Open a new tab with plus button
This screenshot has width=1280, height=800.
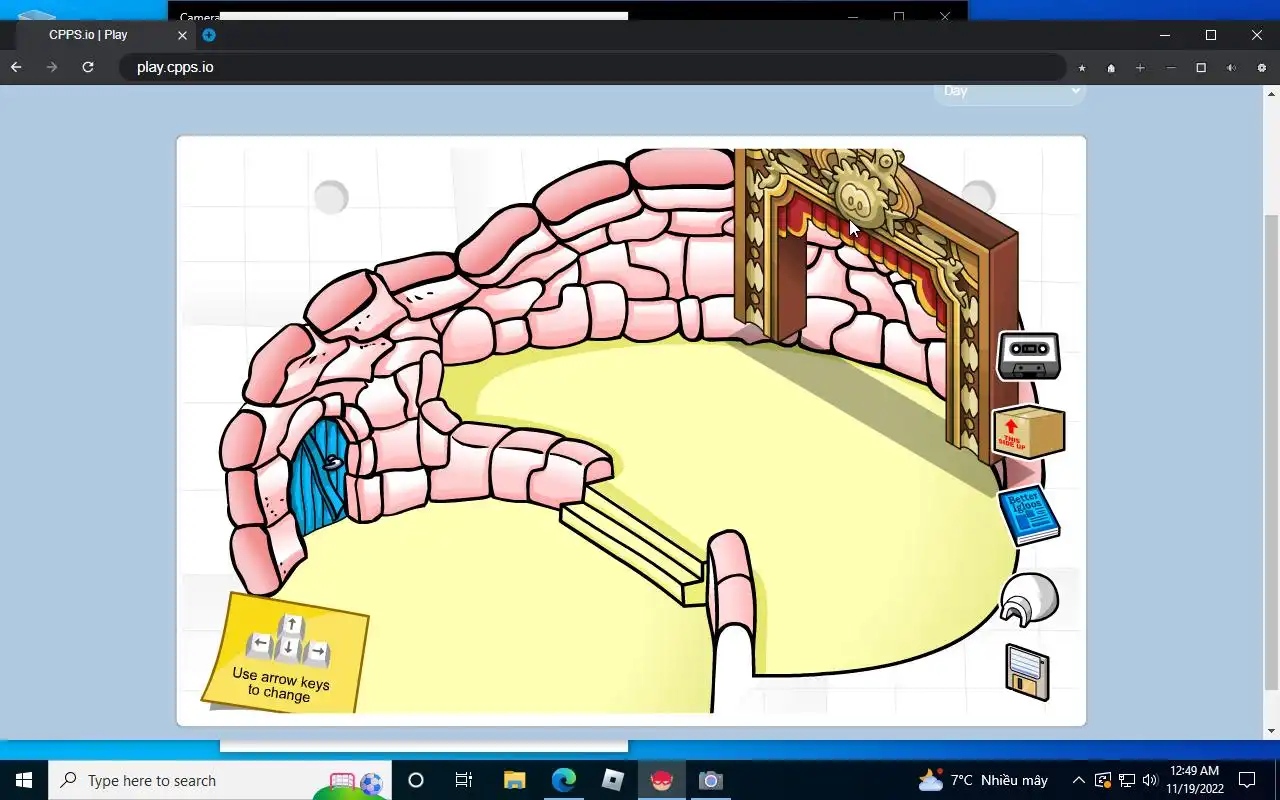209,35
